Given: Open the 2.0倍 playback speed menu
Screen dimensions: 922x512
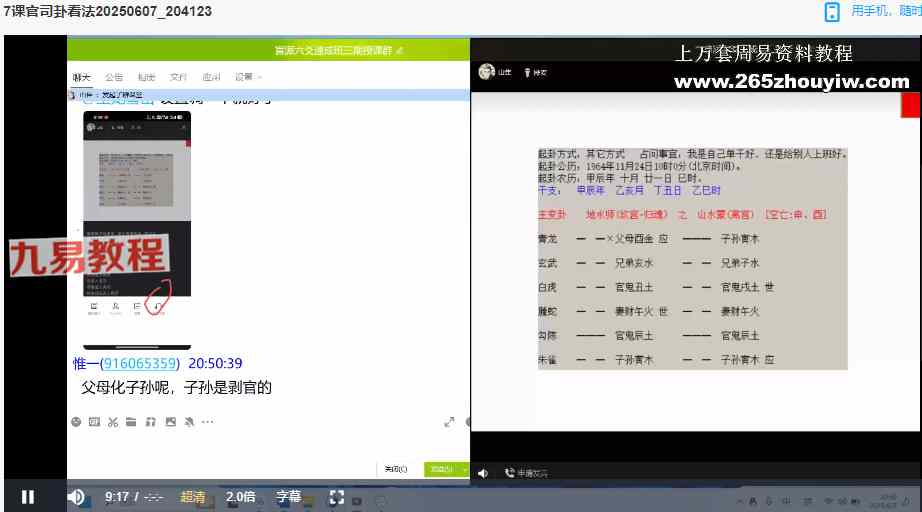Looking at the screenshot, I should point(241,497).
